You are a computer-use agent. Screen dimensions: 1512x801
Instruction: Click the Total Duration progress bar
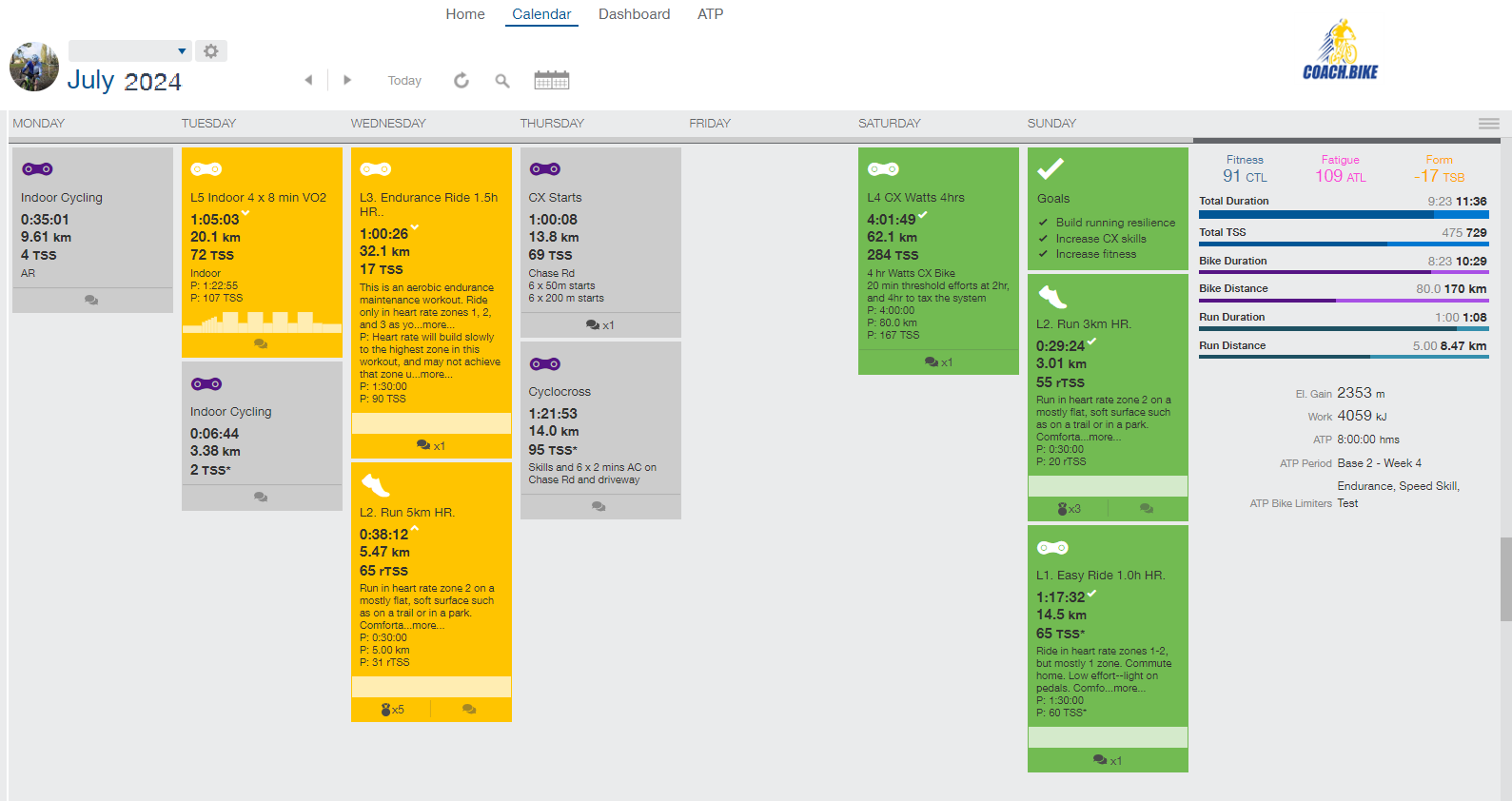(x=1343, y=215)
